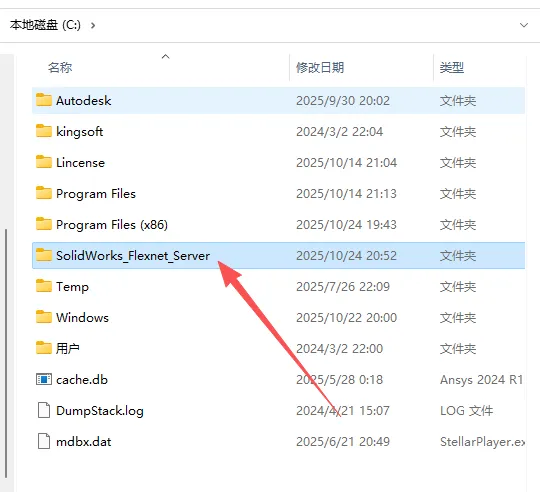This screenshot has width=540, height=492.
Task: Select the 用户 folder name
Action: pyautogui.click(x=68, y=348)
